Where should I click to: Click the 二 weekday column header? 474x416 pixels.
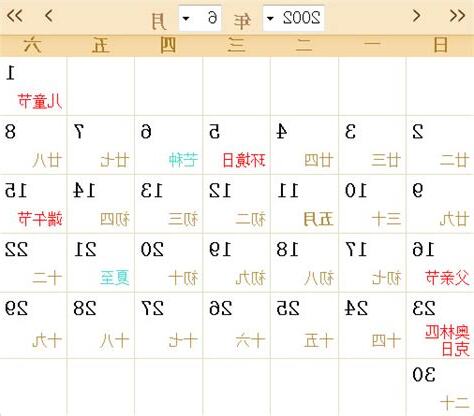tap(304, 45)
